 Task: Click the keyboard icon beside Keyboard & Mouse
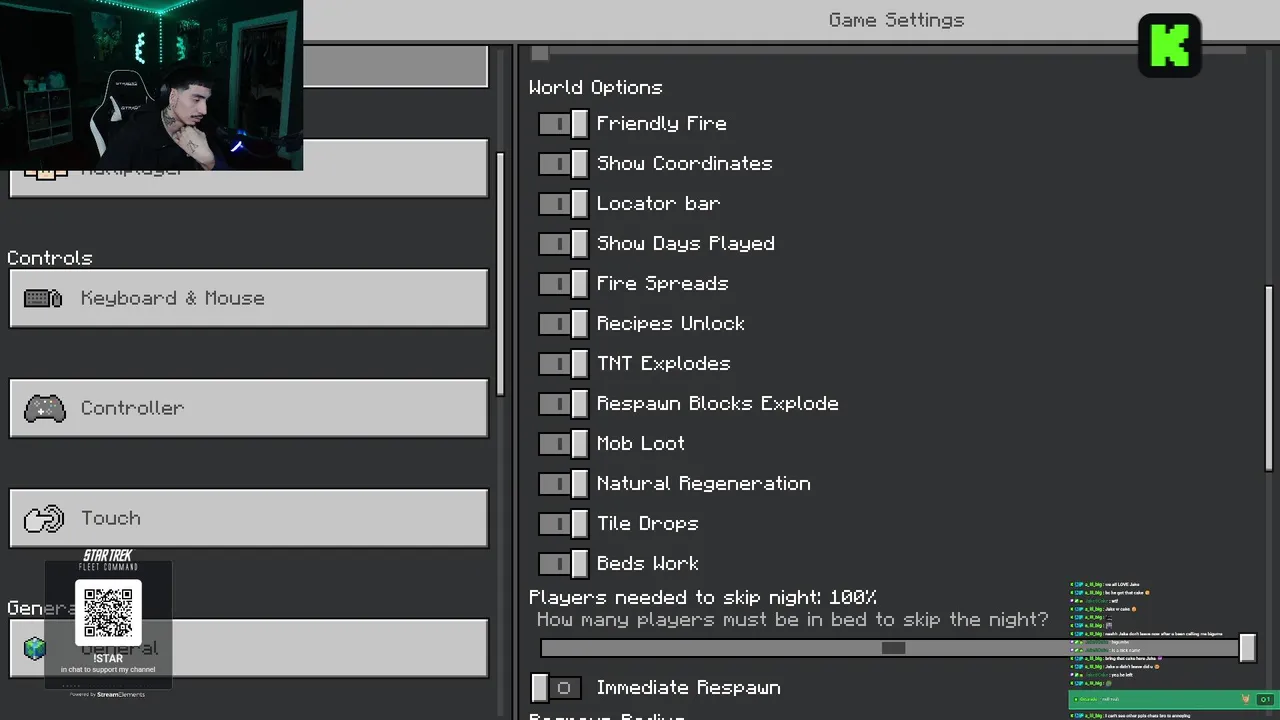tap(43, 298)
